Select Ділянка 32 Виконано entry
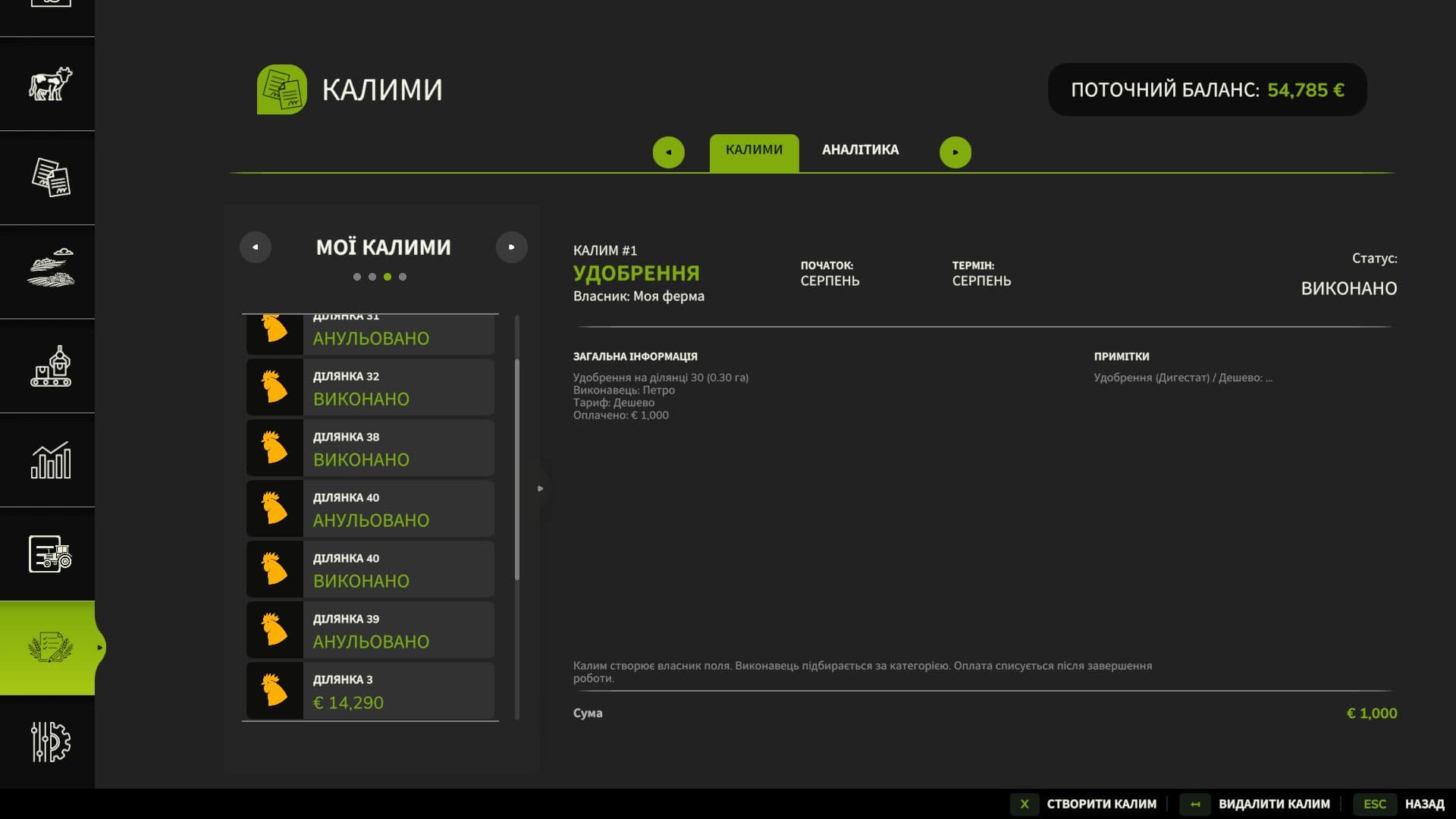Screen dimensions: 1456x819 (370, 387)
